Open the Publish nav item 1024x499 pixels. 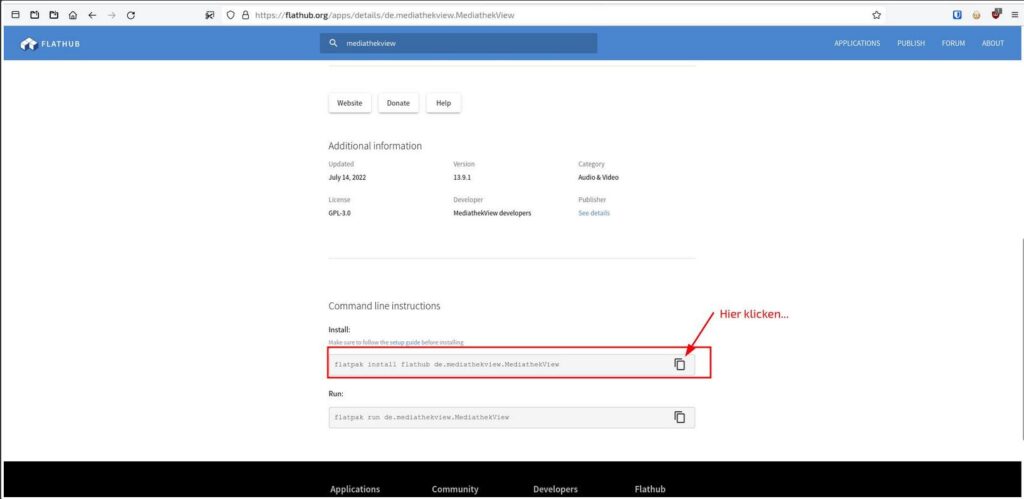point(911,43)
